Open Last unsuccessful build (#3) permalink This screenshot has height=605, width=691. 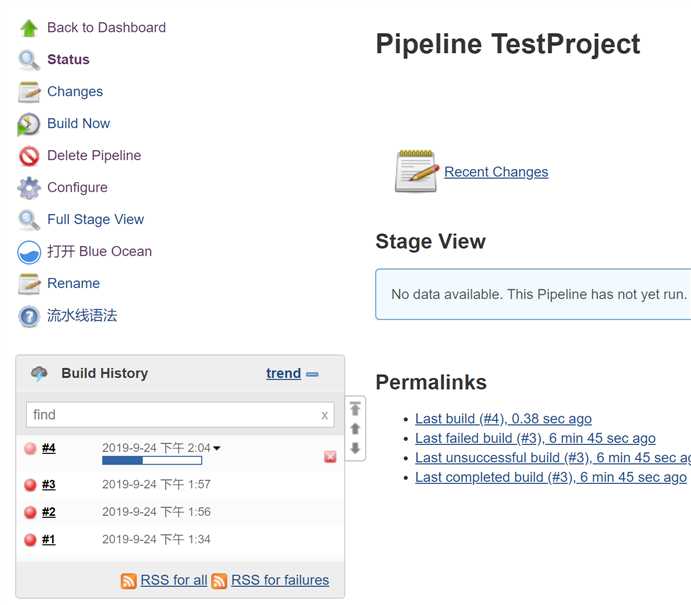(x=553, y=458)
